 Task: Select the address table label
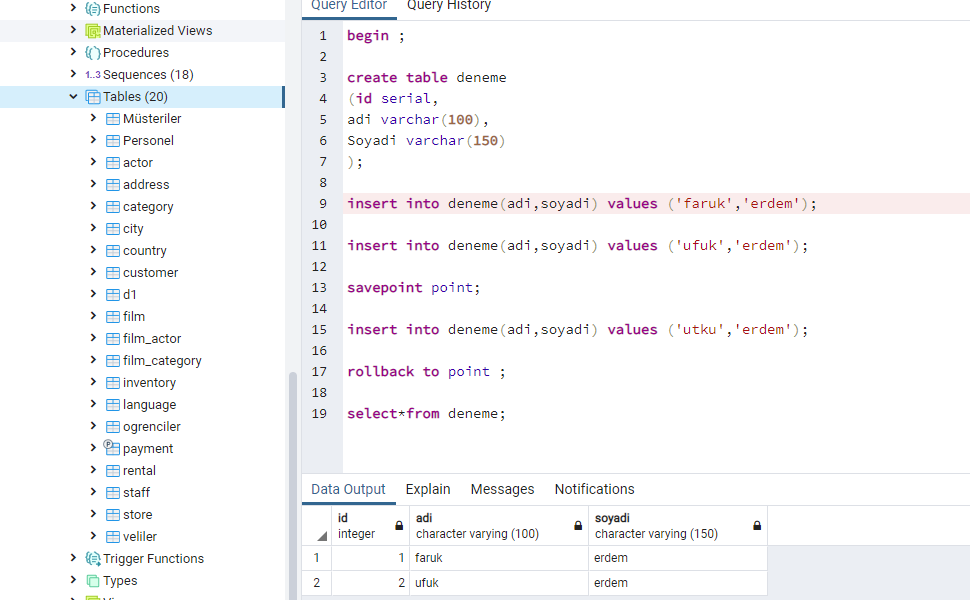pyautogui.click(x=146, y=185)
